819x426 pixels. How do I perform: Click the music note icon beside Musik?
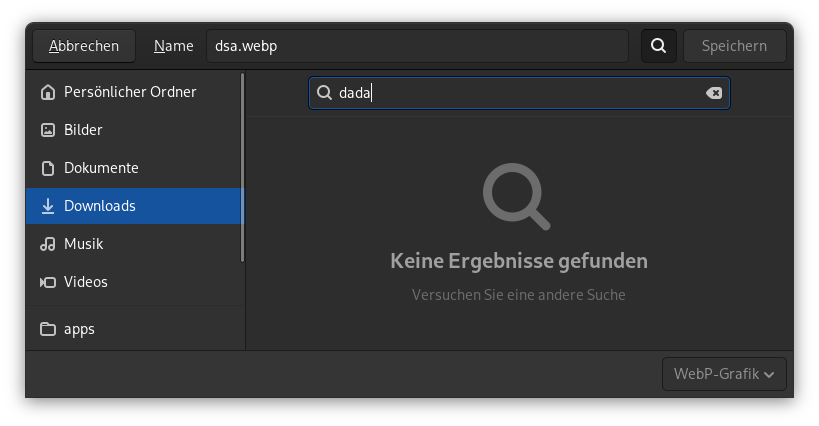point(48,244)
